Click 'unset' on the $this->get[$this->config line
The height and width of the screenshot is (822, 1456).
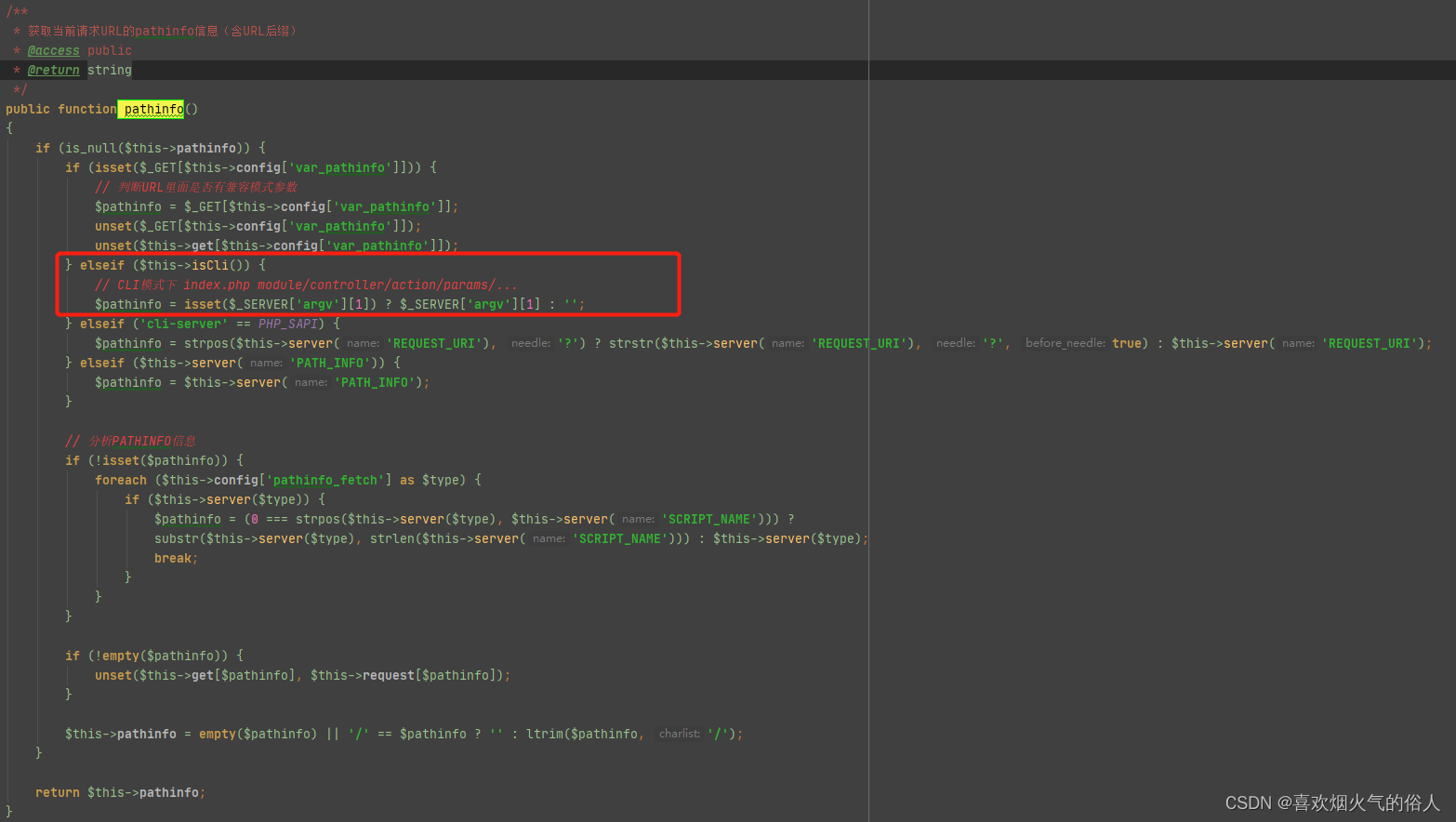click(x=113, y=245)
